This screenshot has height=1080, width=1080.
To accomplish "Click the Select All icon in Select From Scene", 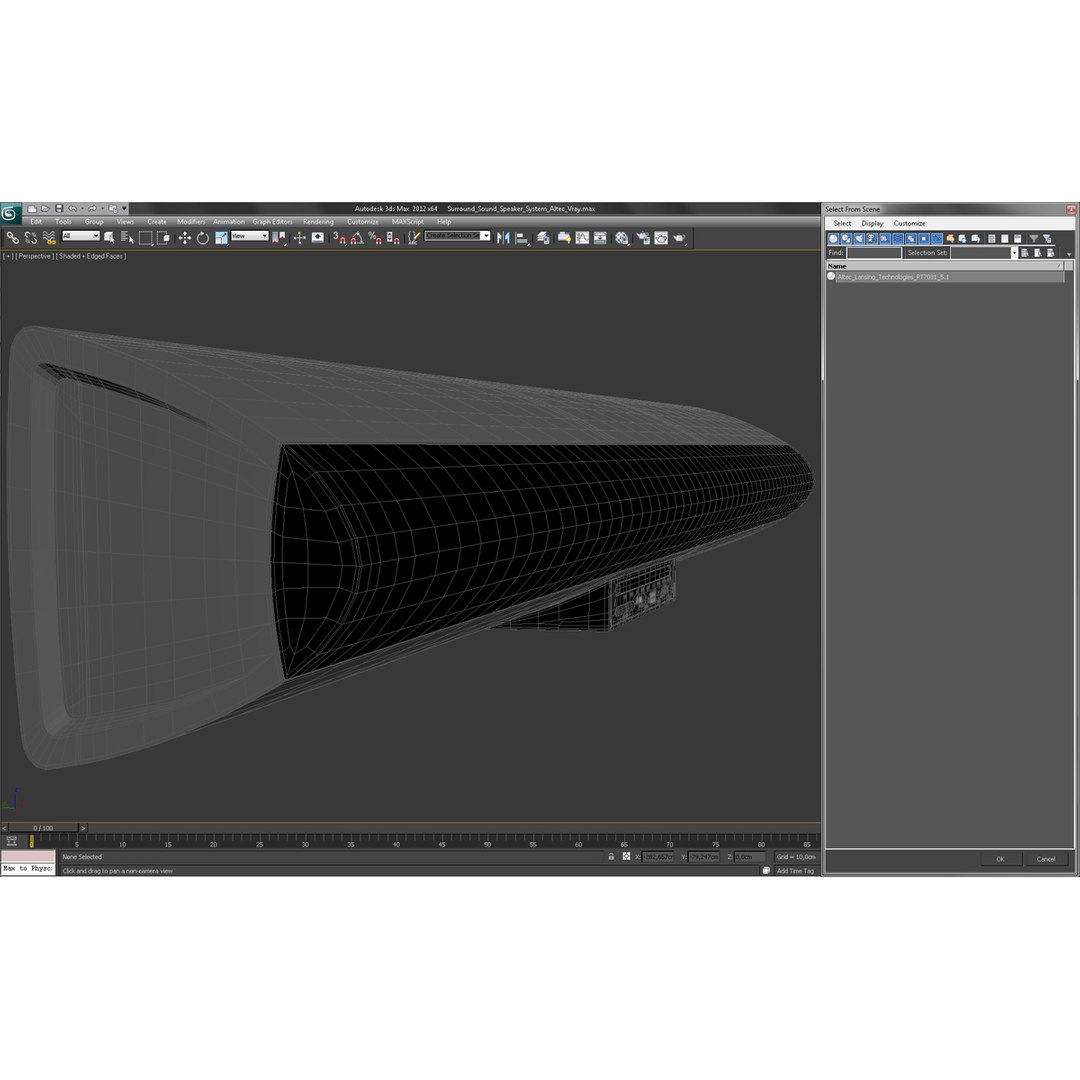I will [x=992, y=238].
